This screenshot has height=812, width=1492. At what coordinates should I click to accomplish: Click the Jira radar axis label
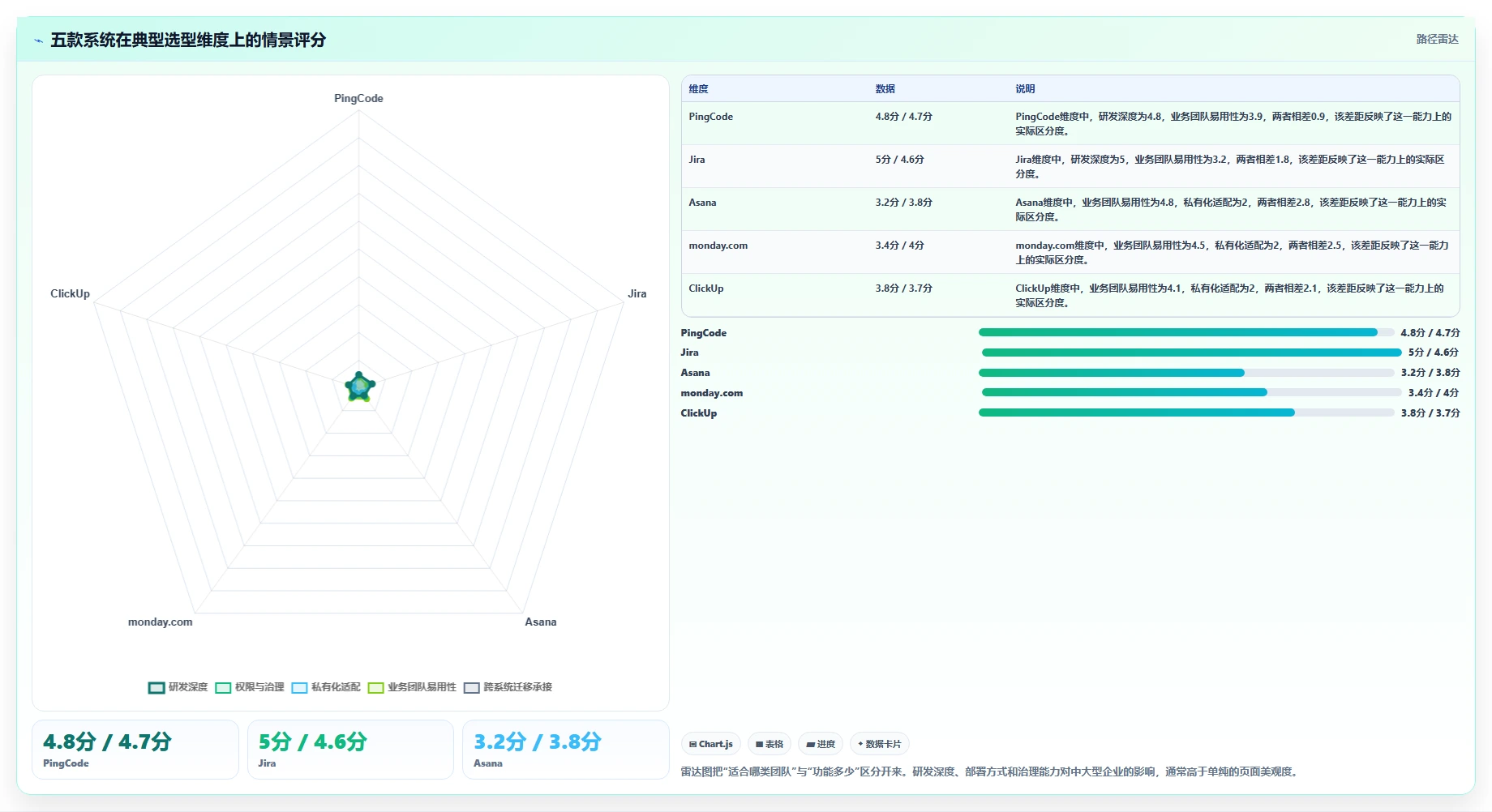[x=637, y=294]
